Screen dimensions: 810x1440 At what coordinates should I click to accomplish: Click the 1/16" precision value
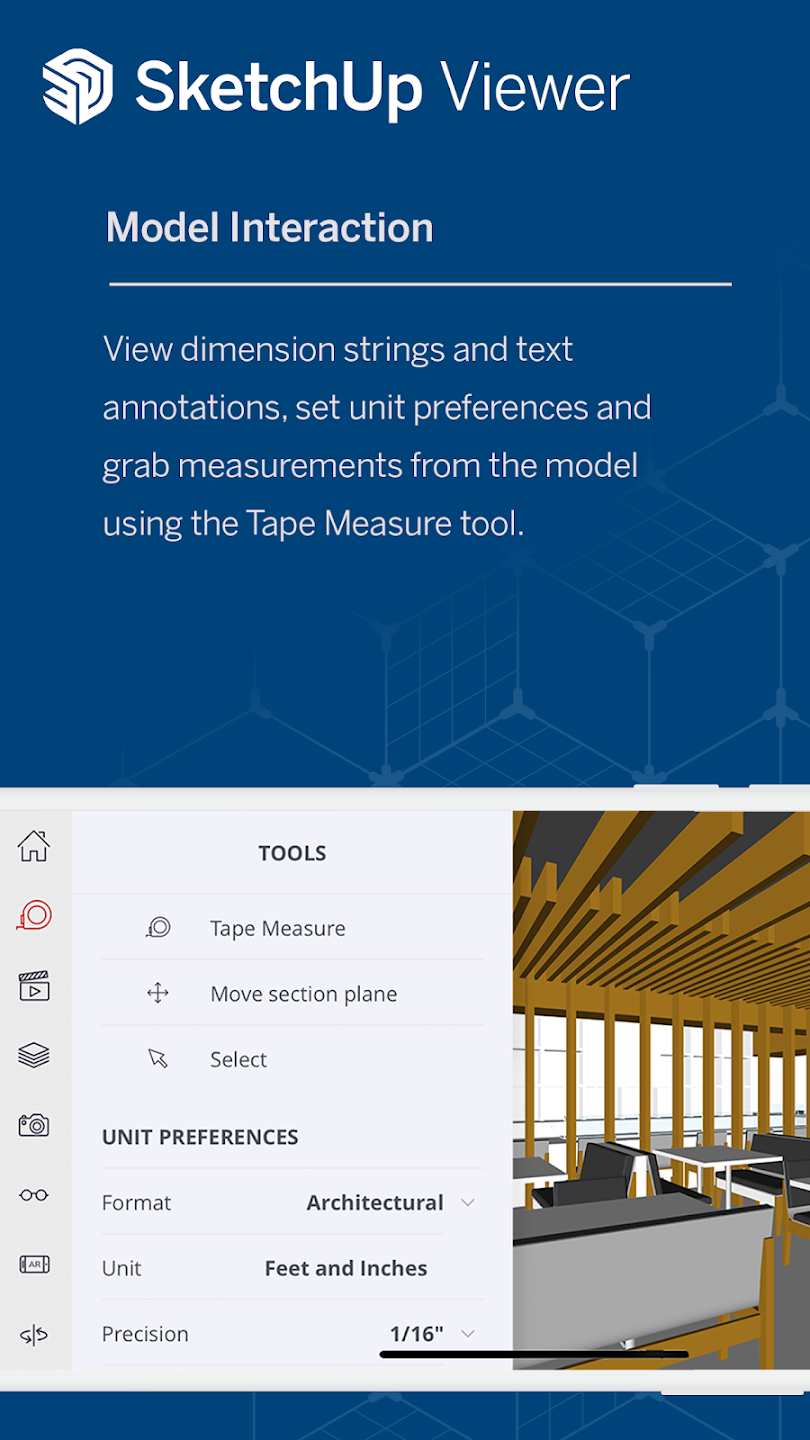coord(416,1333)
